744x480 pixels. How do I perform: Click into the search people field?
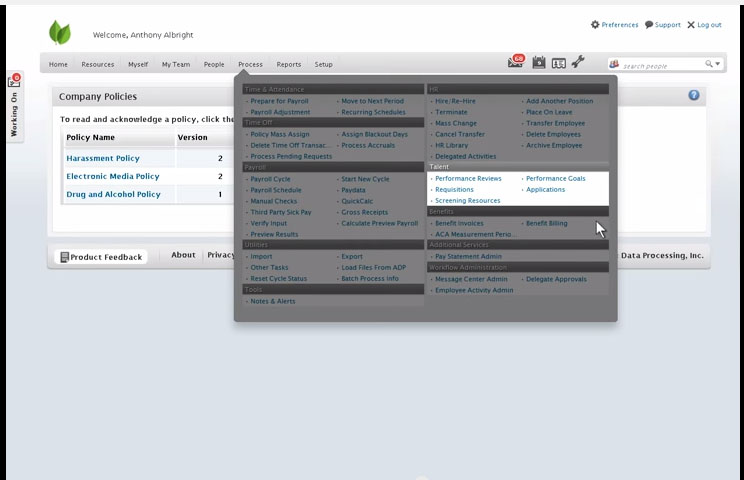662,66
